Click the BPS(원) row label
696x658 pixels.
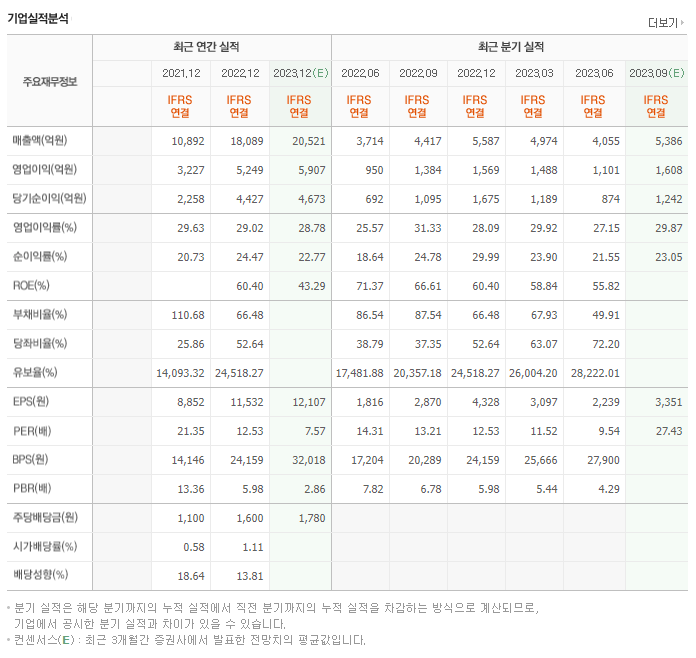click(x=30, y=460)
